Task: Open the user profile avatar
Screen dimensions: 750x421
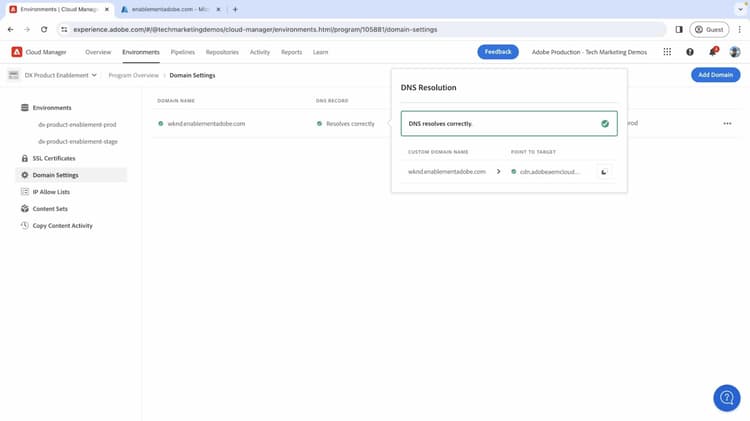Action: (735, 52)
